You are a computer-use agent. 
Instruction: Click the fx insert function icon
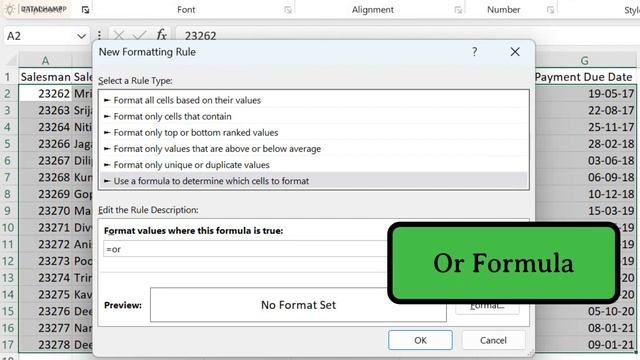[161, 35]
